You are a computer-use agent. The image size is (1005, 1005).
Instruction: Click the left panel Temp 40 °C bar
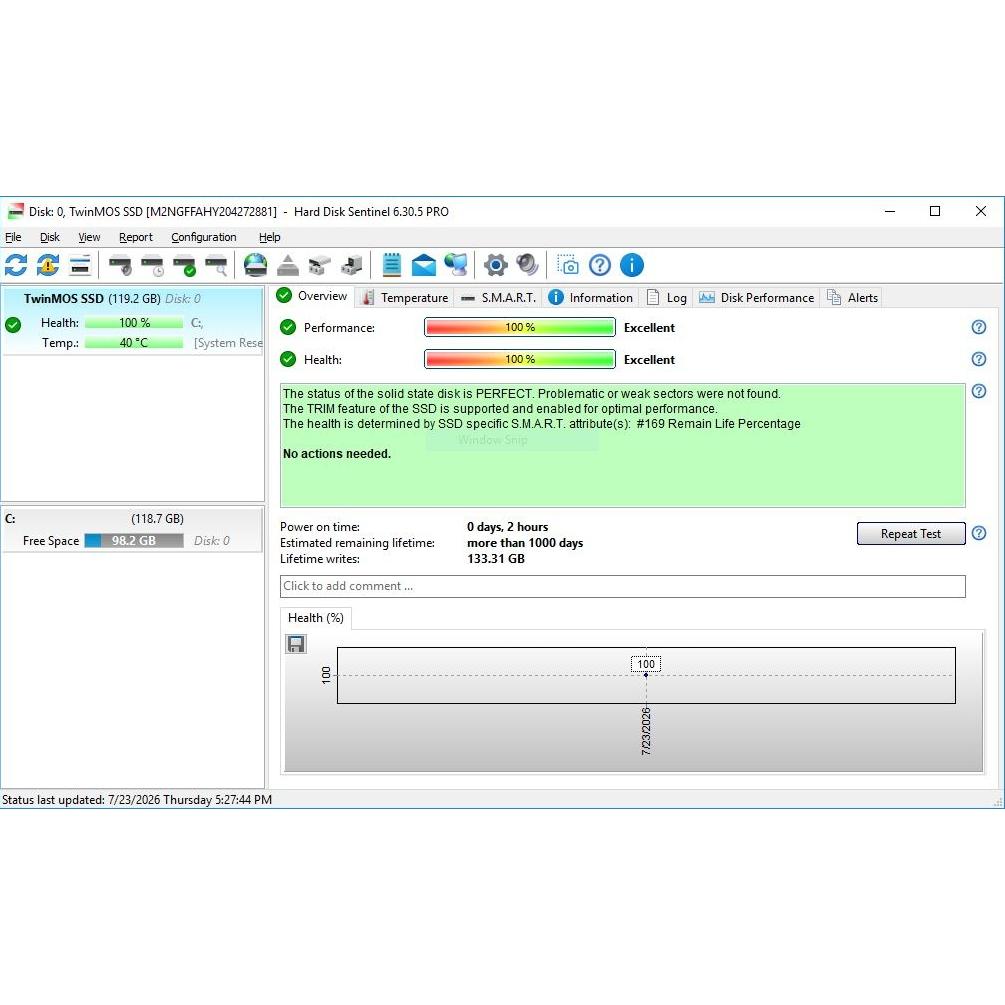134,343
